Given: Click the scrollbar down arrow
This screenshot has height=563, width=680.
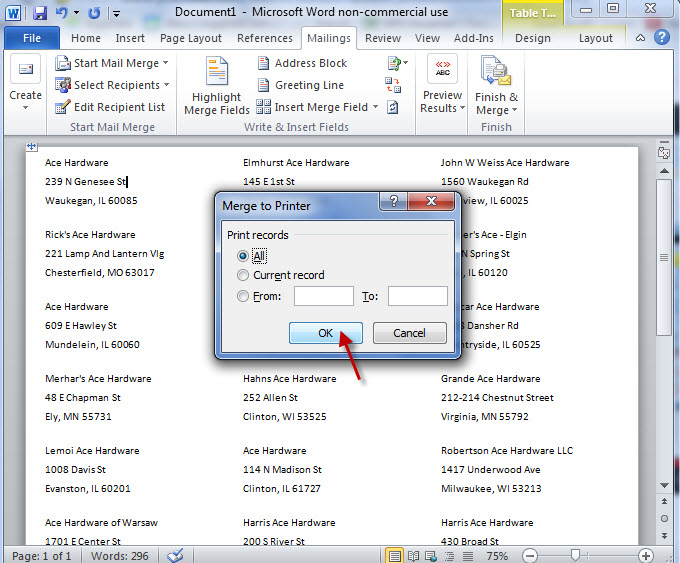Looking at the screenshot, I should [664, 485].
